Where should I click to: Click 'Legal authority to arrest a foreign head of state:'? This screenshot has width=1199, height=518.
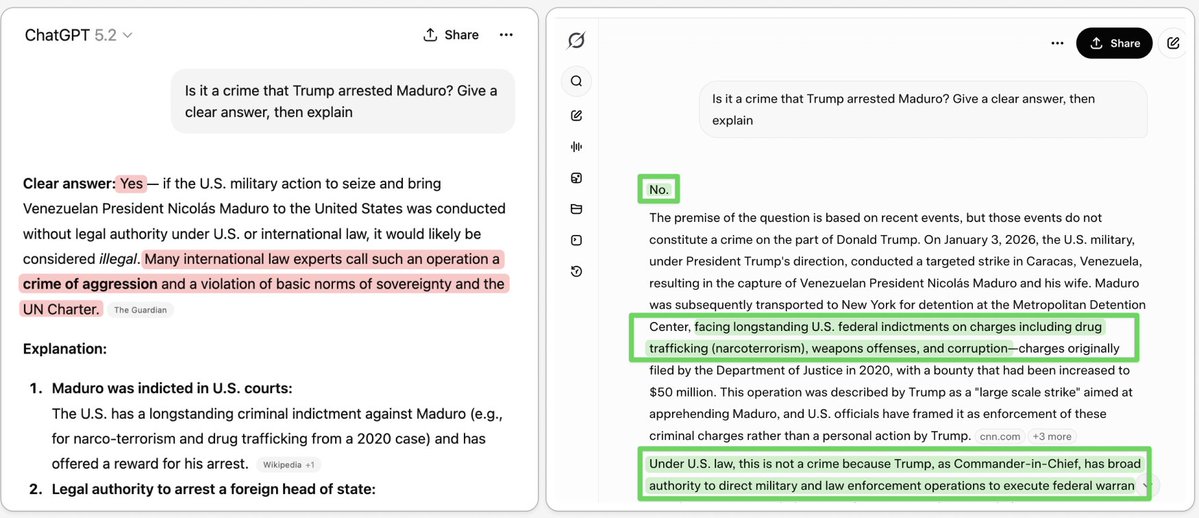coord(213,490)
